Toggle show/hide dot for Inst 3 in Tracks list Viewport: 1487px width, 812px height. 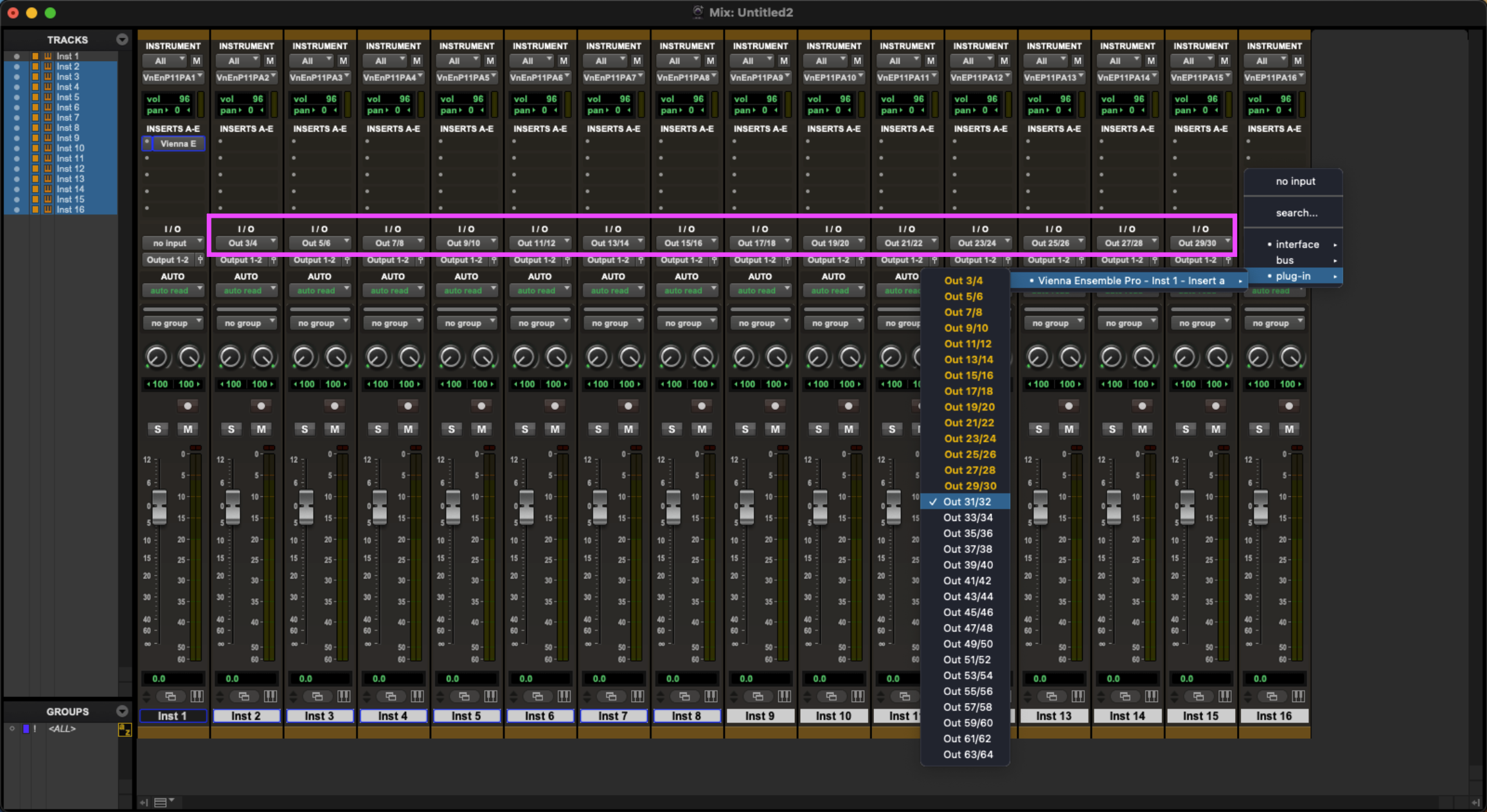(x=17, y=76)
